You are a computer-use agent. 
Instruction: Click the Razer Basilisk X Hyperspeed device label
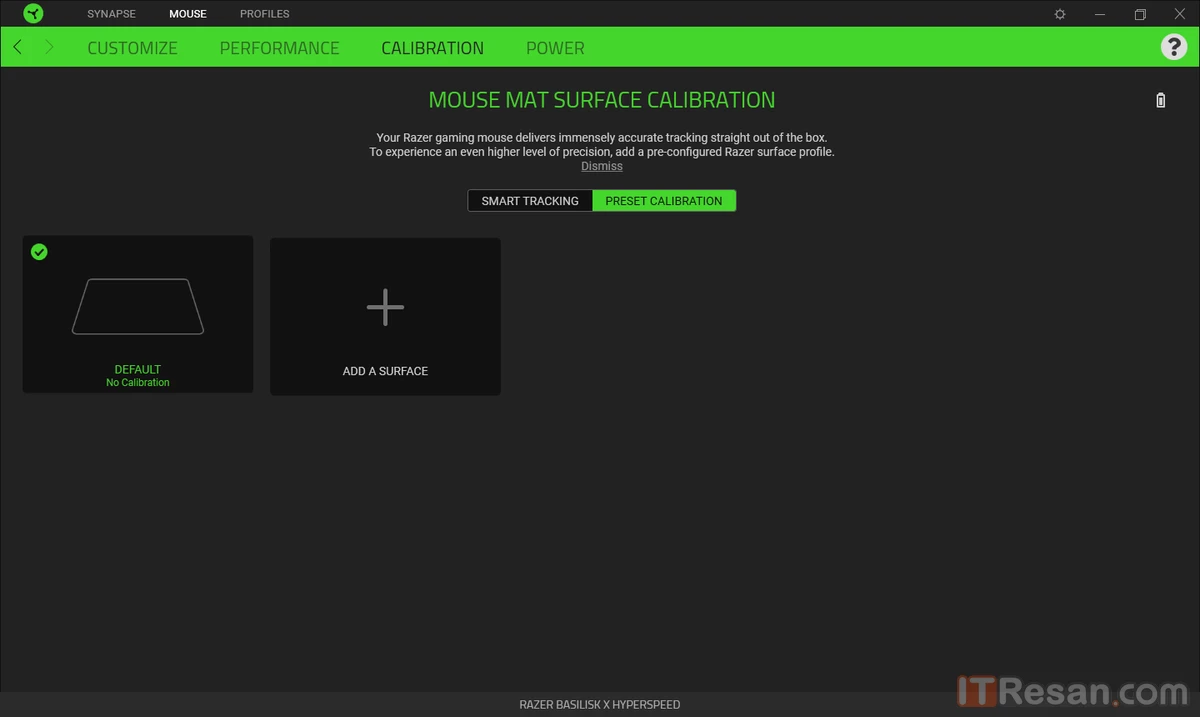(599, 705)
